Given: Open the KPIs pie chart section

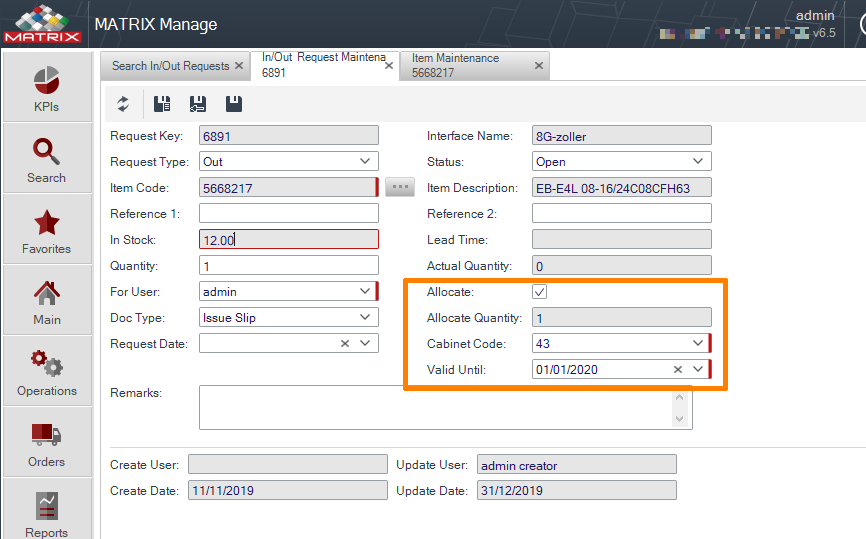Looking at the screenshot, I should pos(47,87).
